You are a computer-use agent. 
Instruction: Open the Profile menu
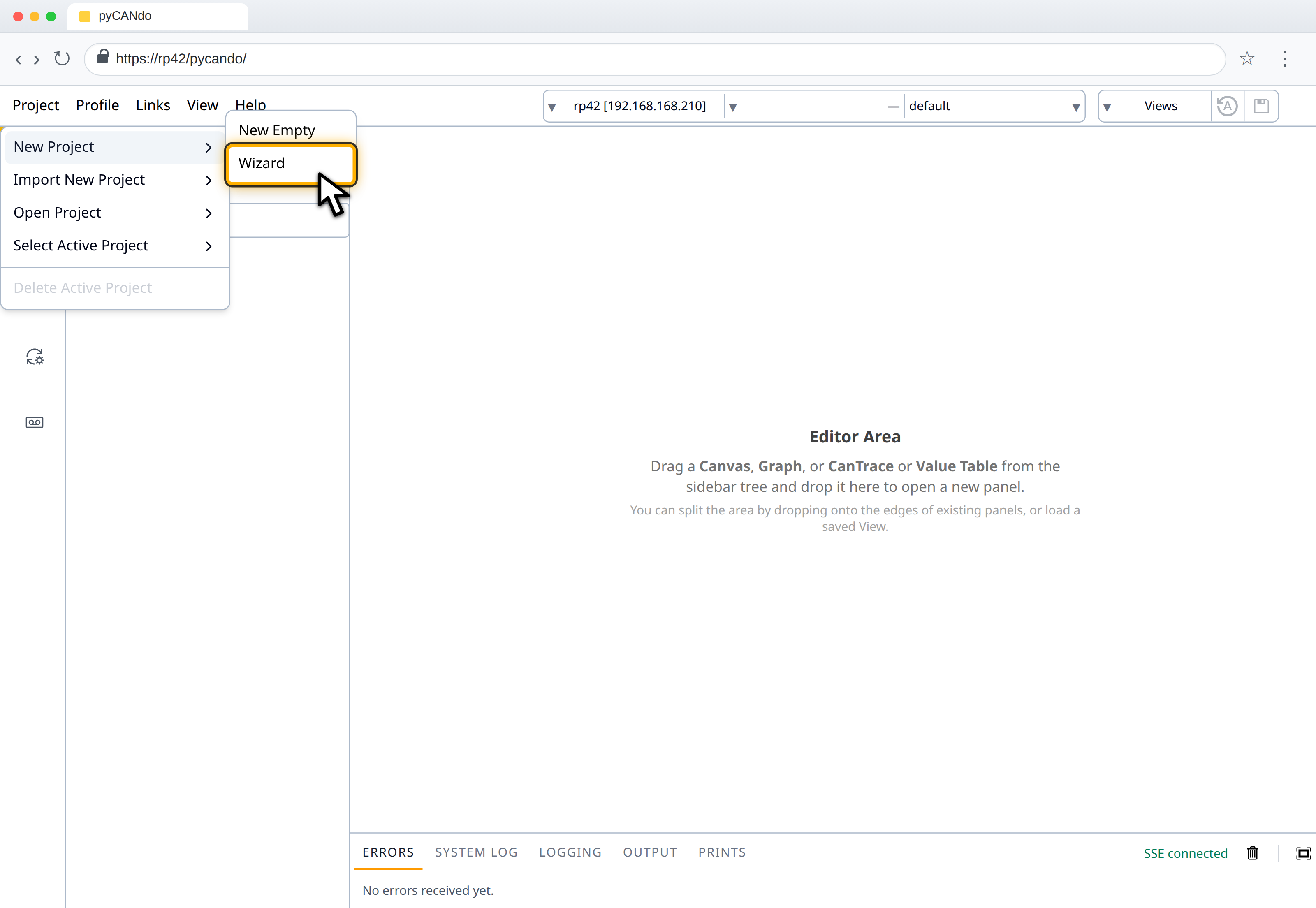click(x=97, y=105)
